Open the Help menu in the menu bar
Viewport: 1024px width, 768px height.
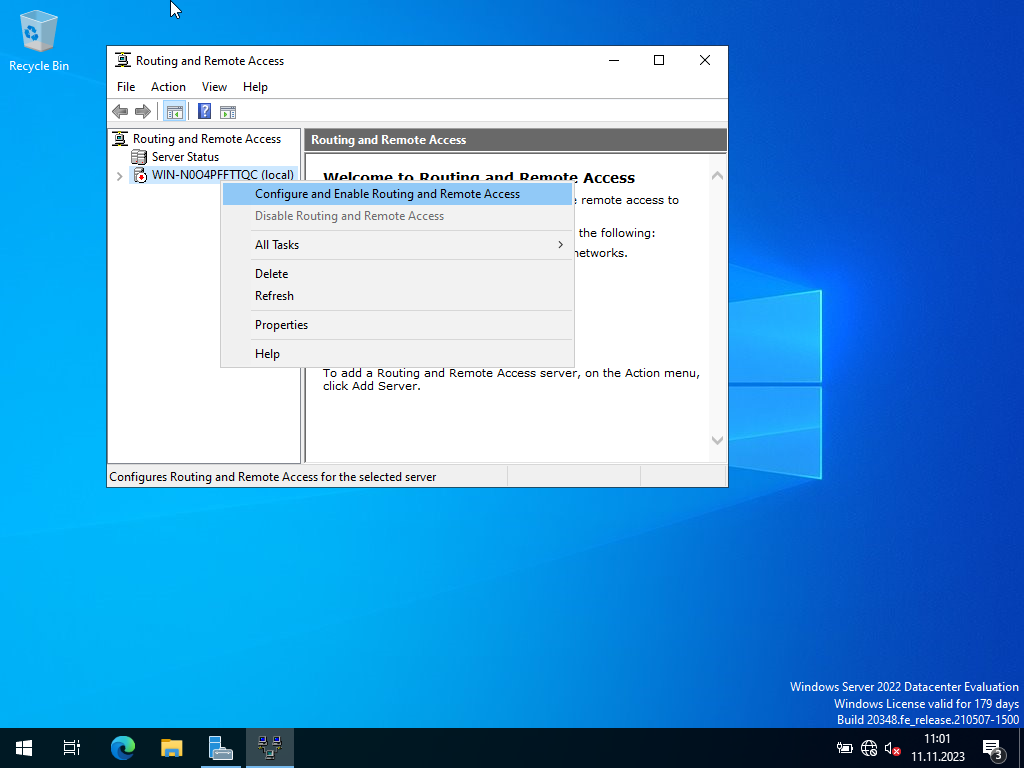pos(255,87)
